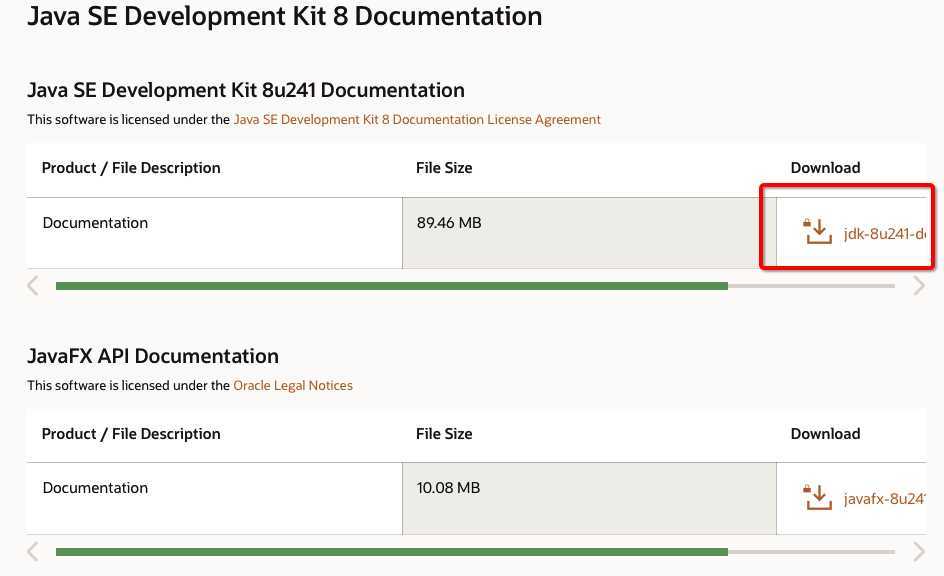Screen dimensions: 944x576
Task: Click right chevron under the JavaFX API table
Action: pyautogui.click(x=918, y=551)
